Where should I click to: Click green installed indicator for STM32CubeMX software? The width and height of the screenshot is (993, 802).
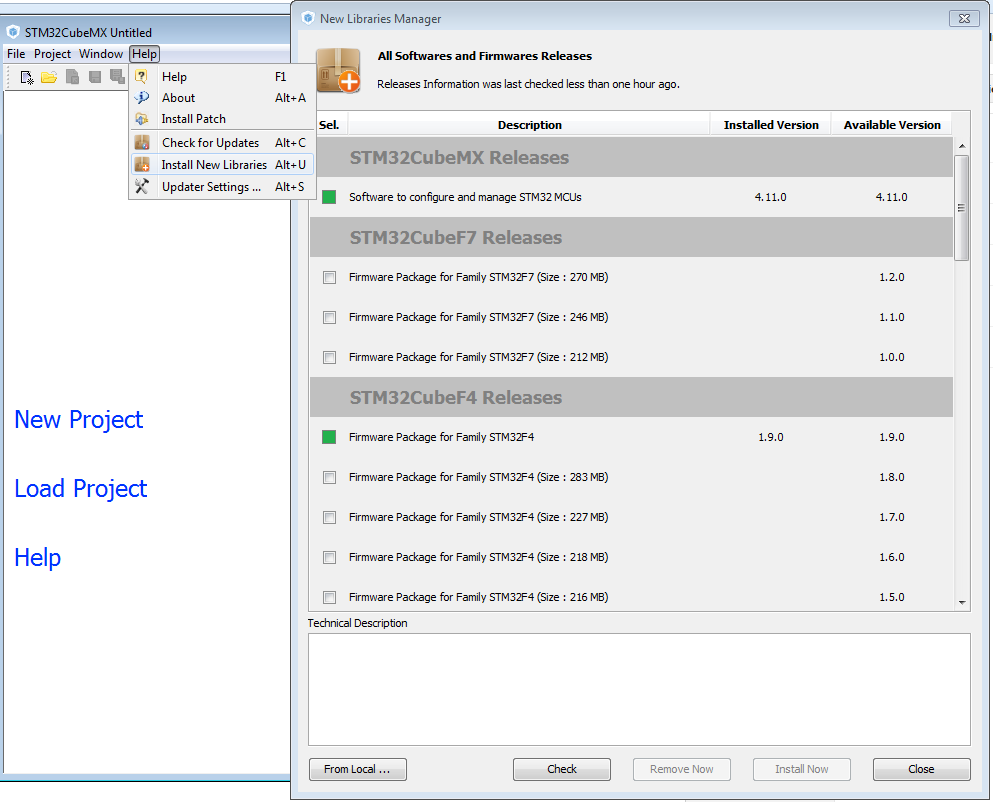[329, 197]
